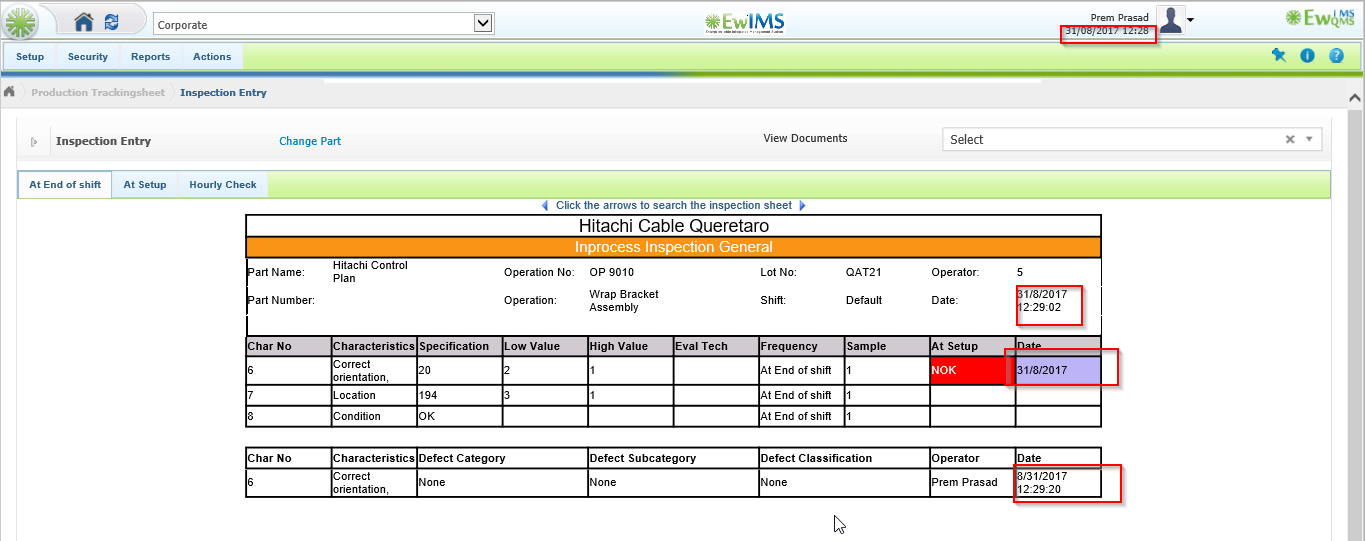Click the Defect Classification column header
The width and height of the screenshot is (1365, 541).
[x=844, y=458]
